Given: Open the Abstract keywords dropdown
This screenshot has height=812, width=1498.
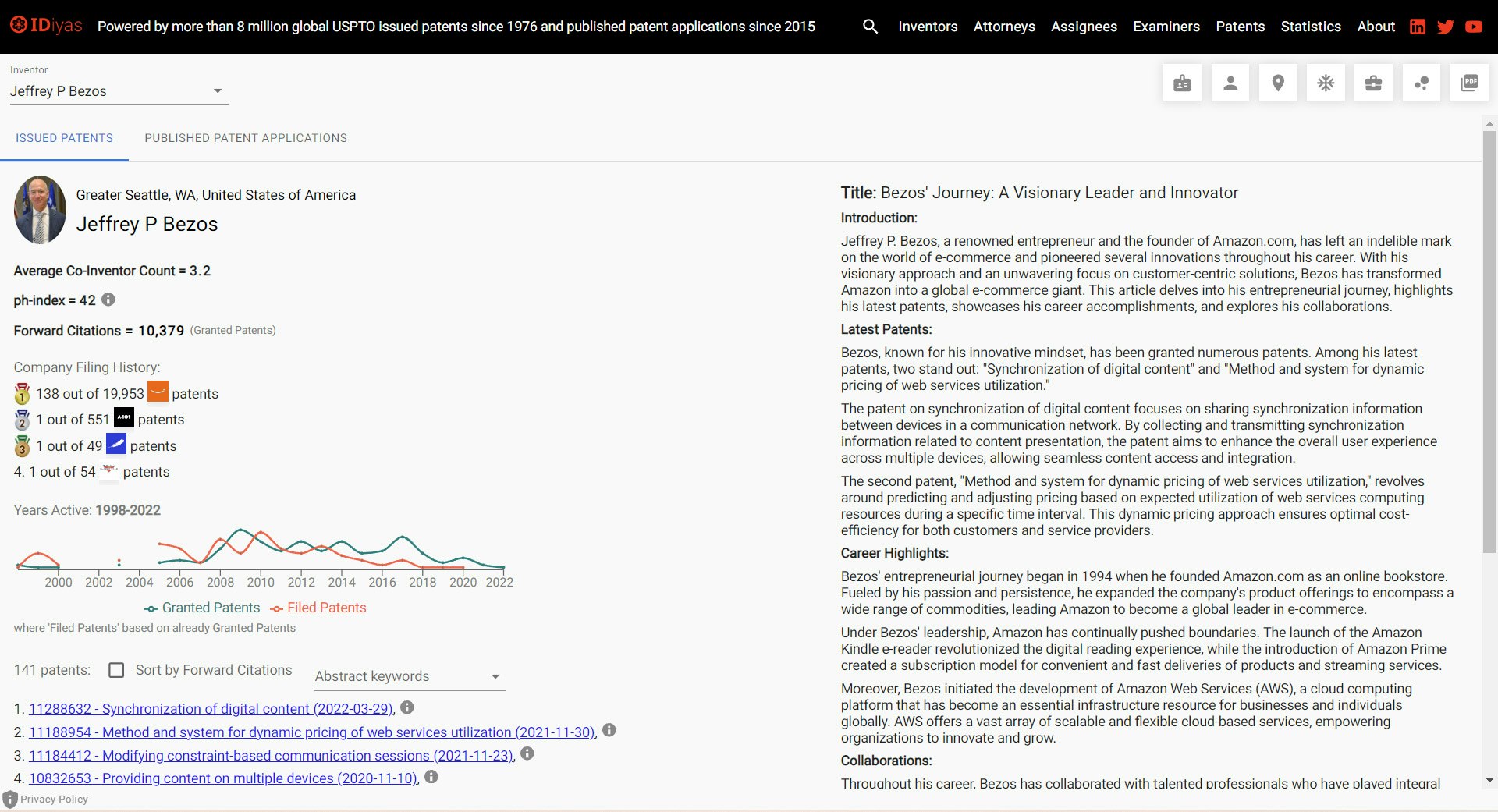Looking at the screenshot, I should 410,676.
